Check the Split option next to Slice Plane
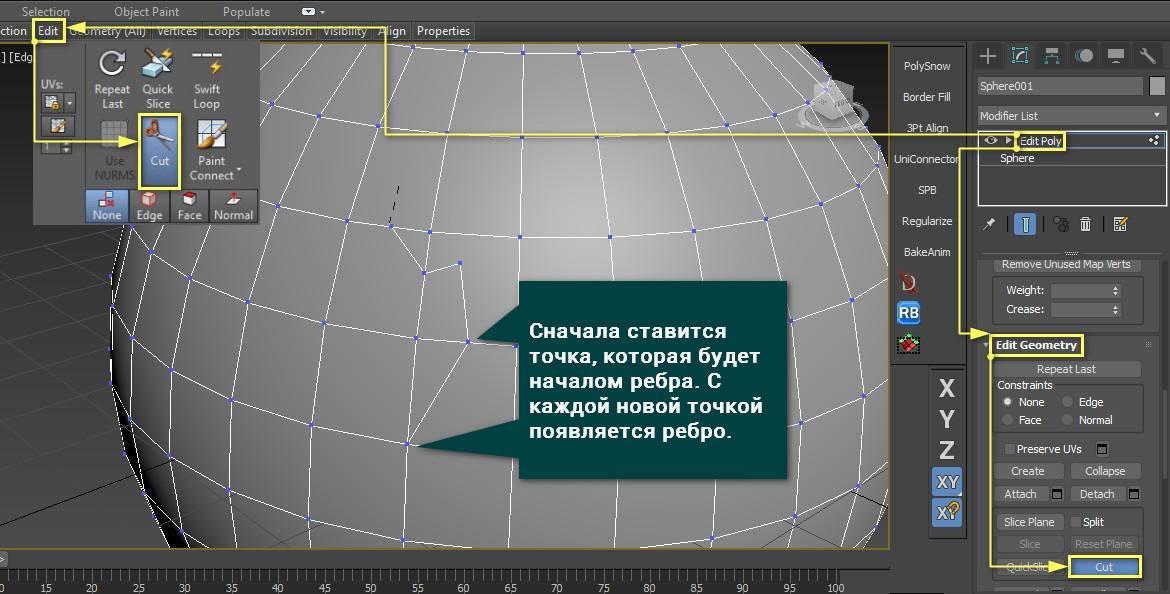 1076,522
